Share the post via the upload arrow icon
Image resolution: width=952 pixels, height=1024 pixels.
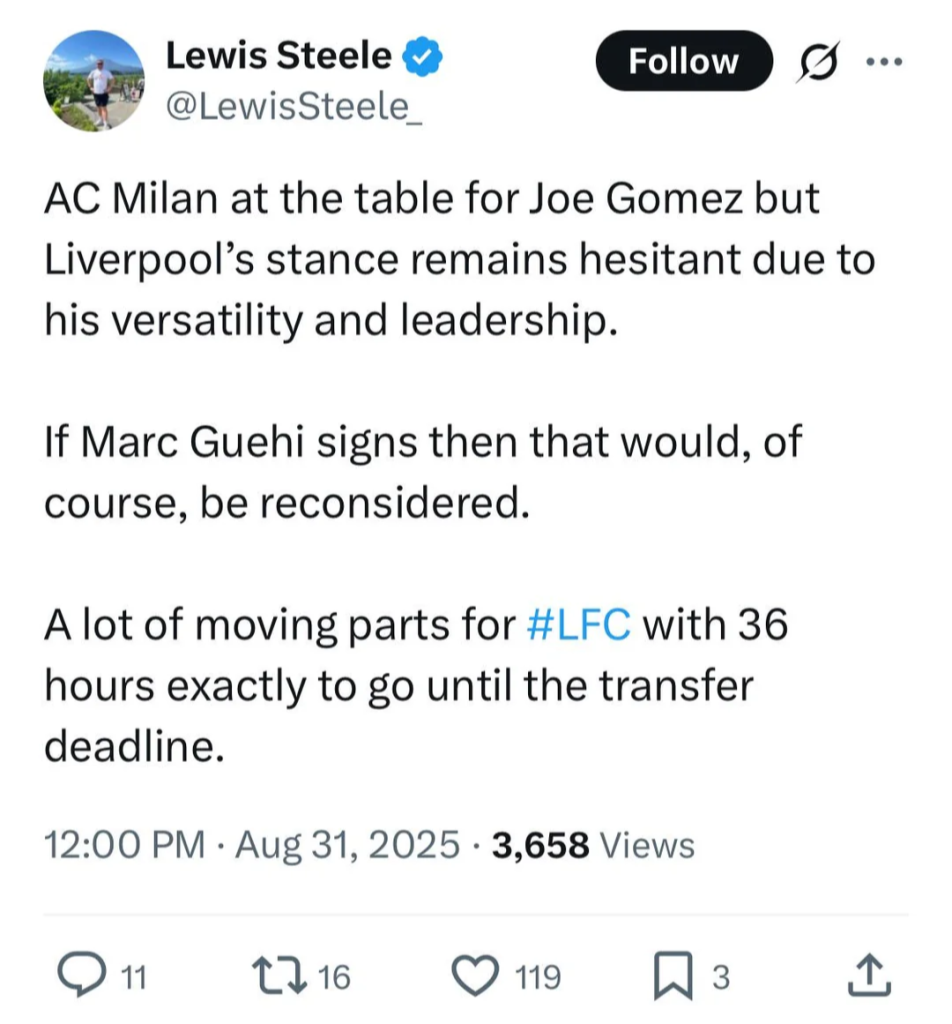(x=867, y=975)
